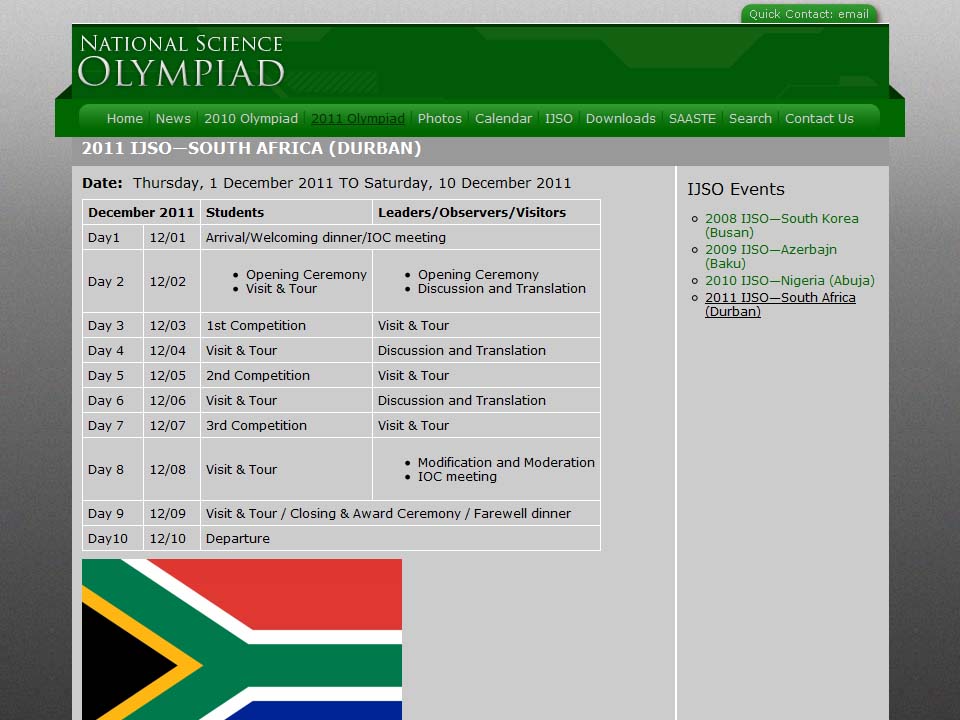Open the 2011 IJSO—South Africa (Durban) link
The image size is (960, 720).
[x=780, y=304]
